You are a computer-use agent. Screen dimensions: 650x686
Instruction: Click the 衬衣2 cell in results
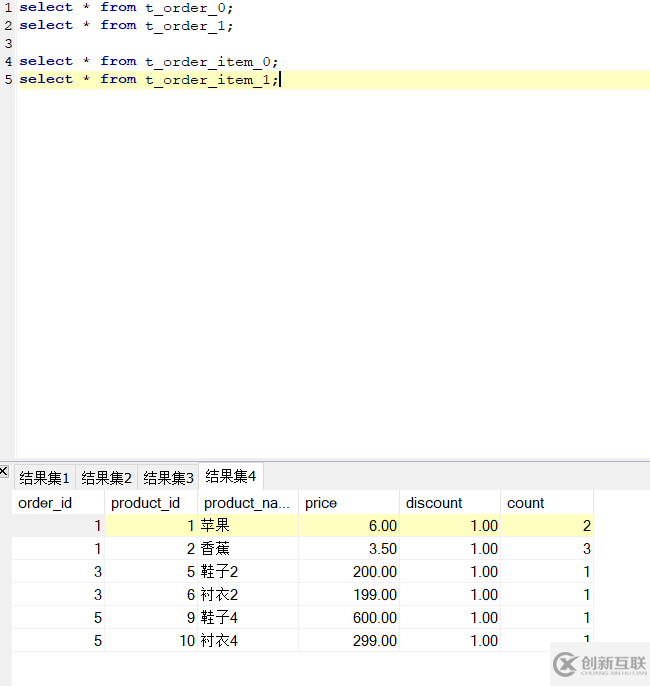click(247, 595)
